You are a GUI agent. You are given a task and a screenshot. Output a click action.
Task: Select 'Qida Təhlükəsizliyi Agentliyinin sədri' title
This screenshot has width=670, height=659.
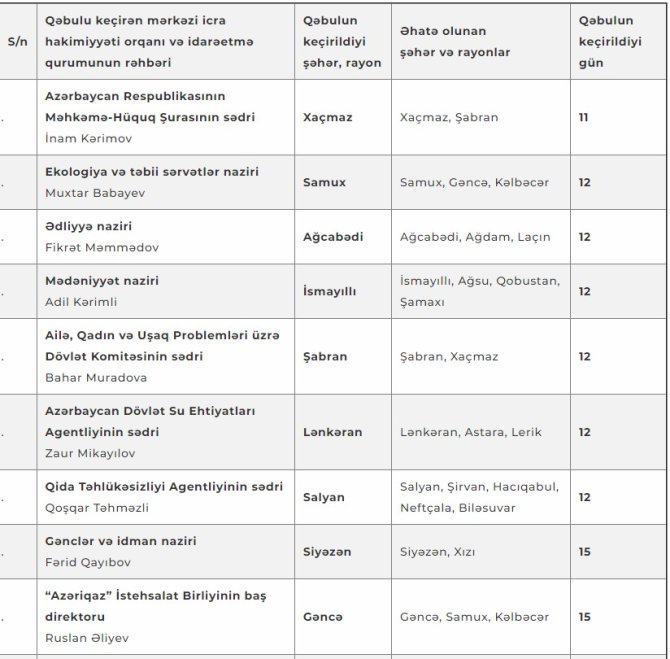[x=164, y=487]
